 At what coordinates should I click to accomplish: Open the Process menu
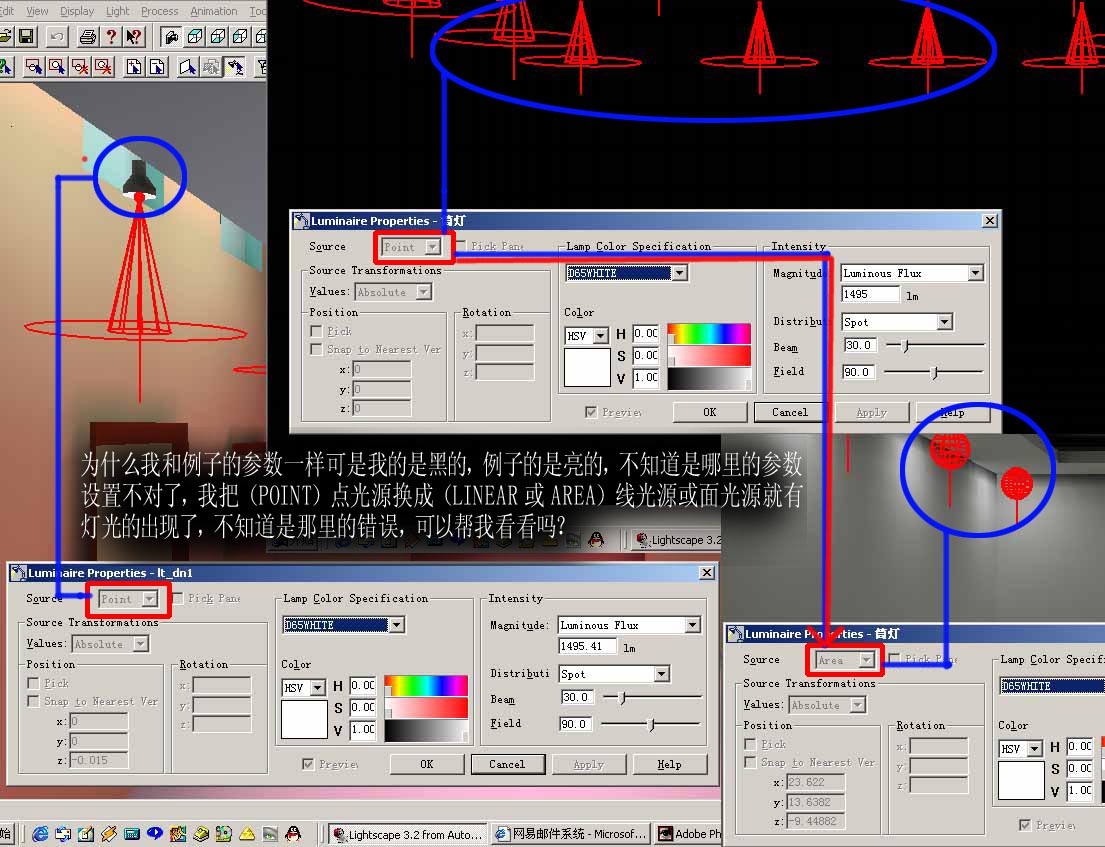(160, 11)
